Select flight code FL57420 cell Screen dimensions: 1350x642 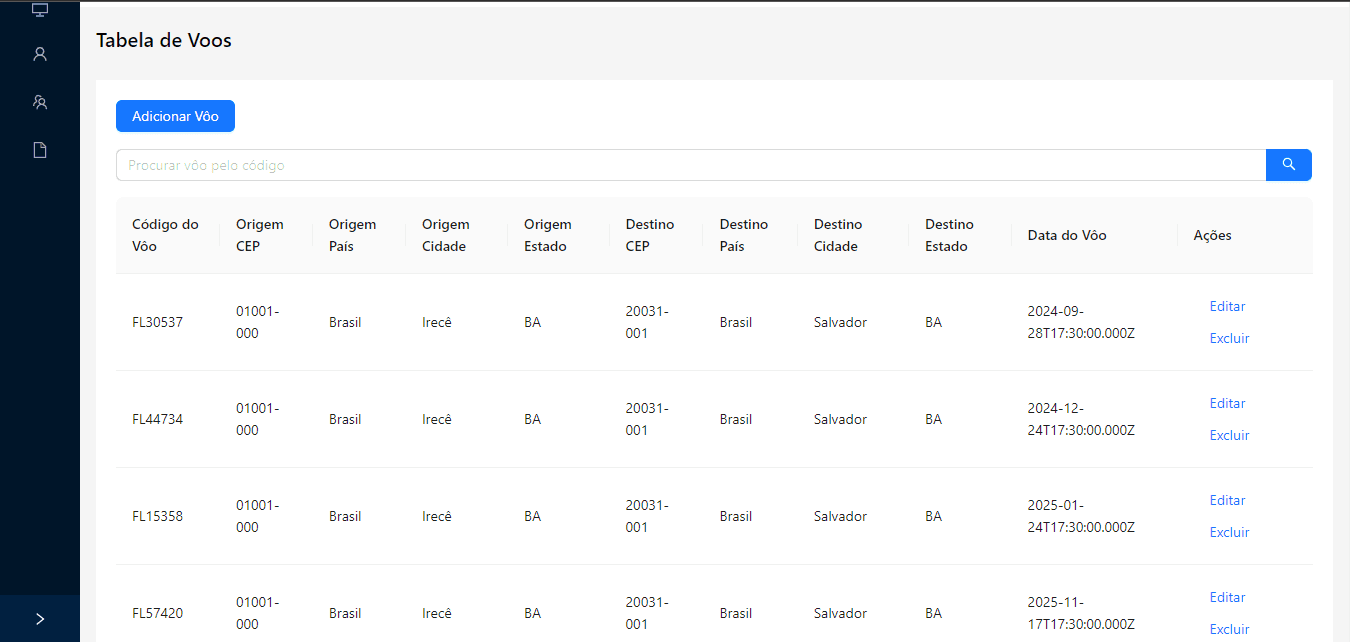click(158, 613)
